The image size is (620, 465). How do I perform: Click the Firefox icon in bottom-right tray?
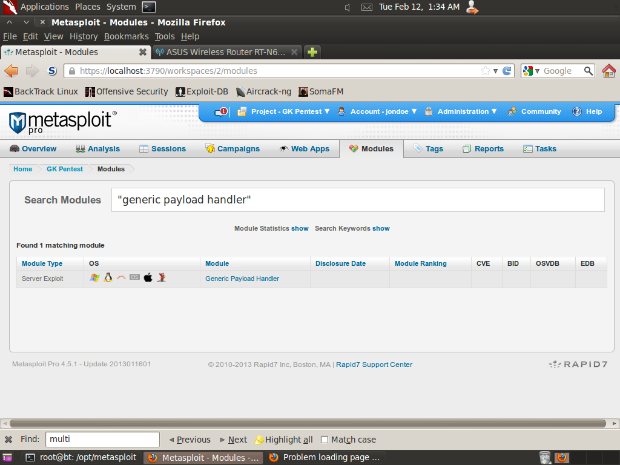[x=562, y=458]
